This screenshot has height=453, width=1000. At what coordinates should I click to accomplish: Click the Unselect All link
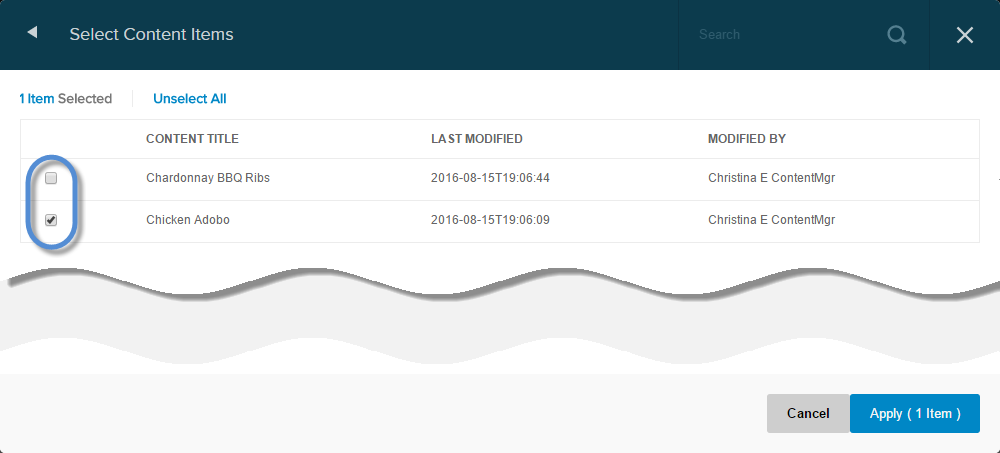pyautogui.click(x=189, y=99)
